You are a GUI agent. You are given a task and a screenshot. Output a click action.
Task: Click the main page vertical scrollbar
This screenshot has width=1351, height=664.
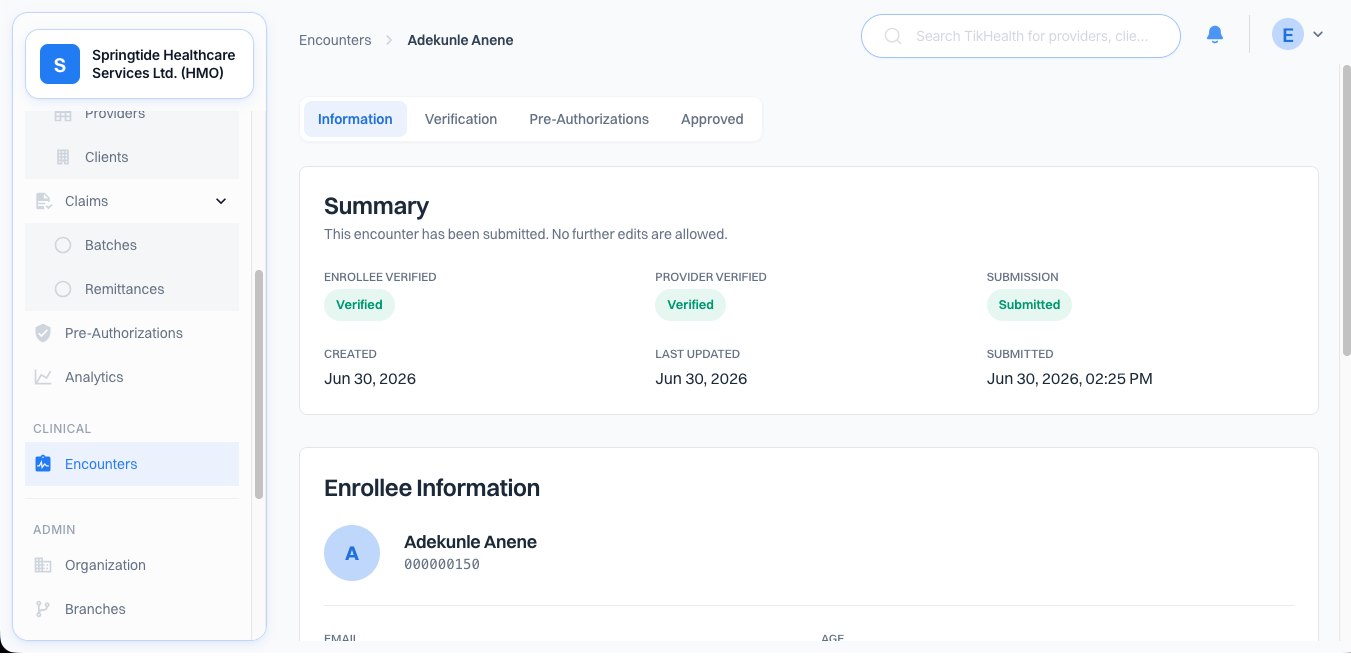tap(1346, 210)
